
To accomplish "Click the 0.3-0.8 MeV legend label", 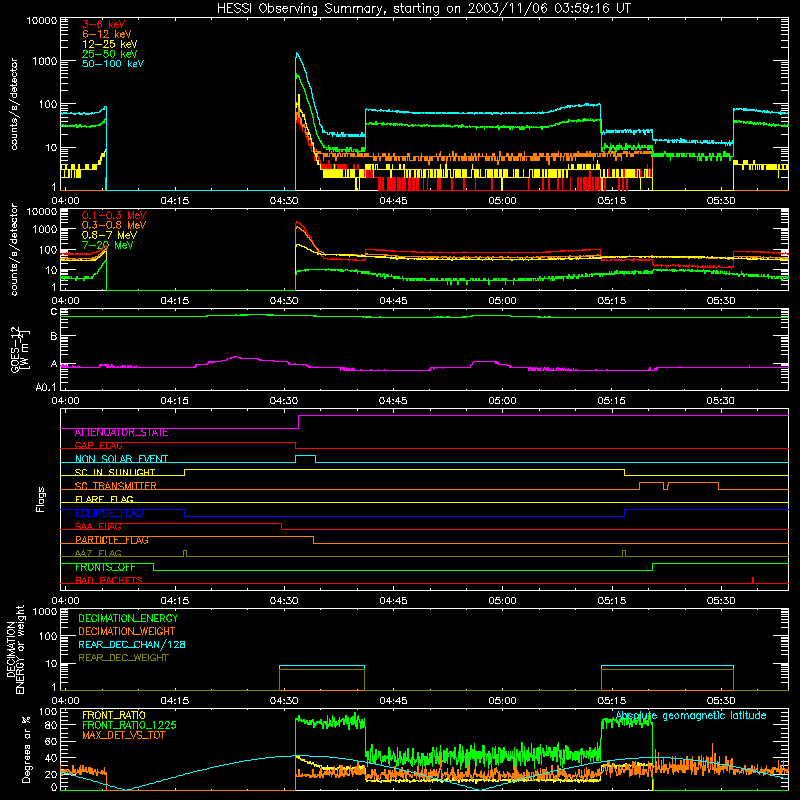I will [x=114, y=225].
